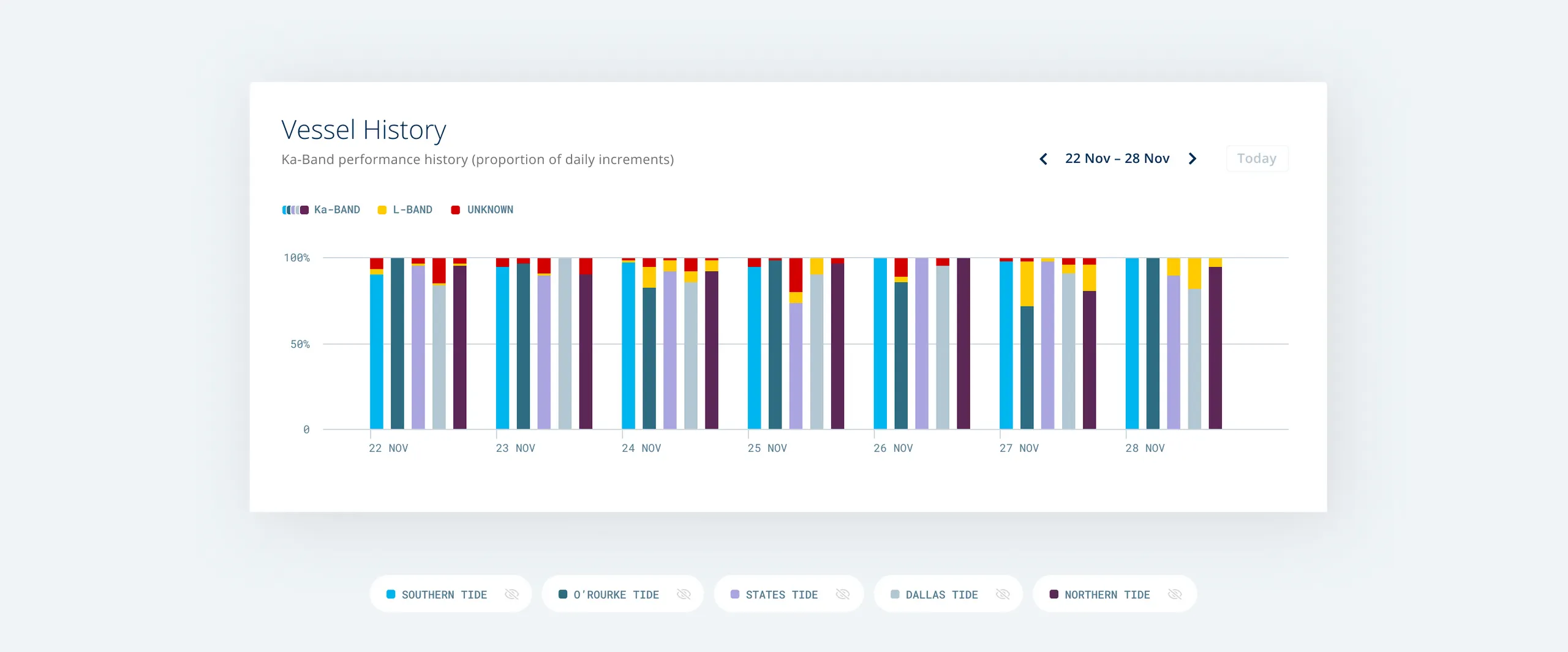Click the Today button
This screenshot has width=1568, height=652.
pyautogui.click(x=1257, y=158)
